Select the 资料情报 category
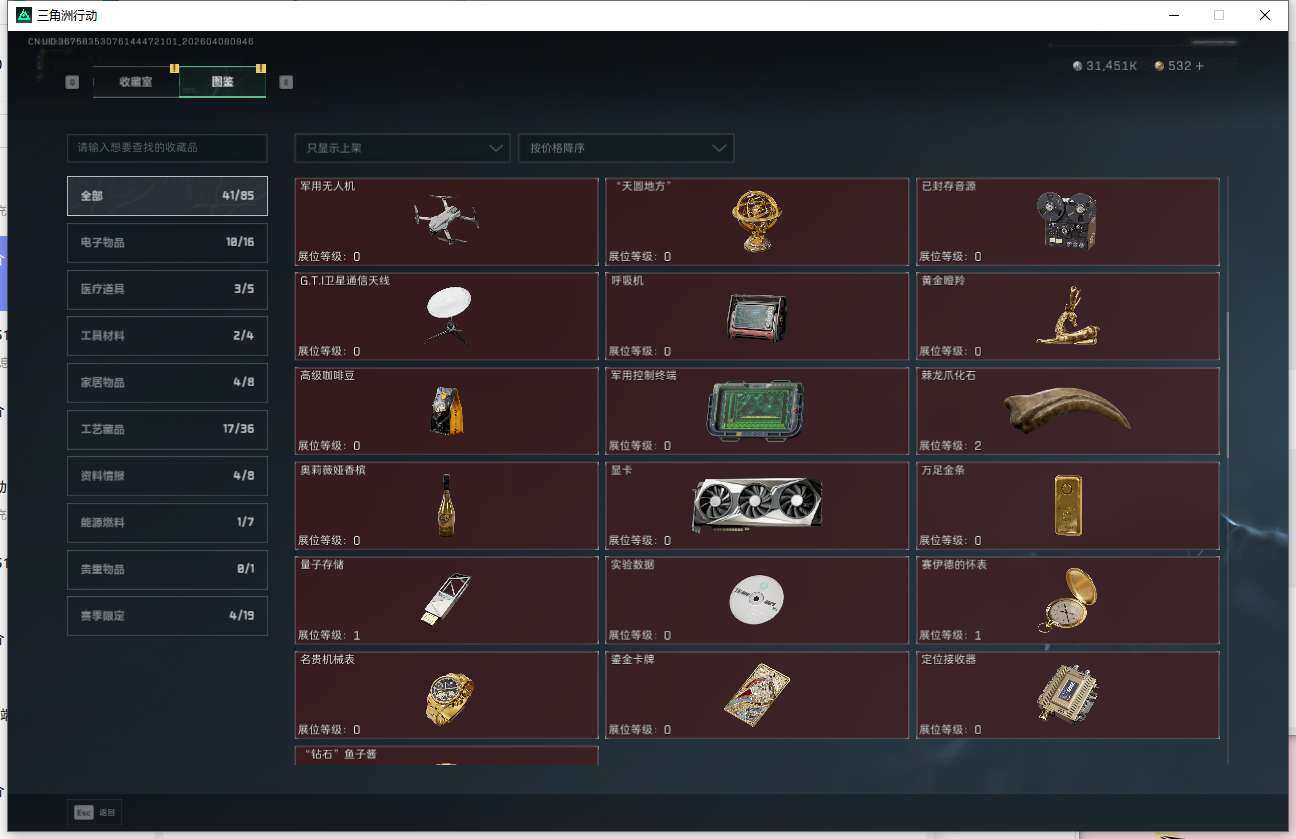The height and width of the screenshot is (839, 1296). point(167,476)
